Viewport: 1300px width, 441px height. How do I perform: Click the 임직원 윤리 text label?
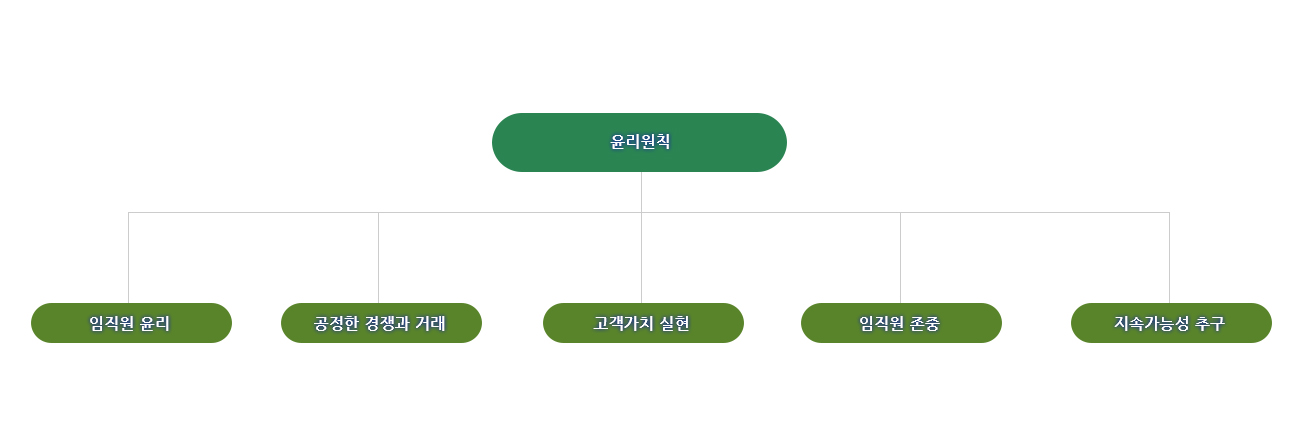[129, 324]
